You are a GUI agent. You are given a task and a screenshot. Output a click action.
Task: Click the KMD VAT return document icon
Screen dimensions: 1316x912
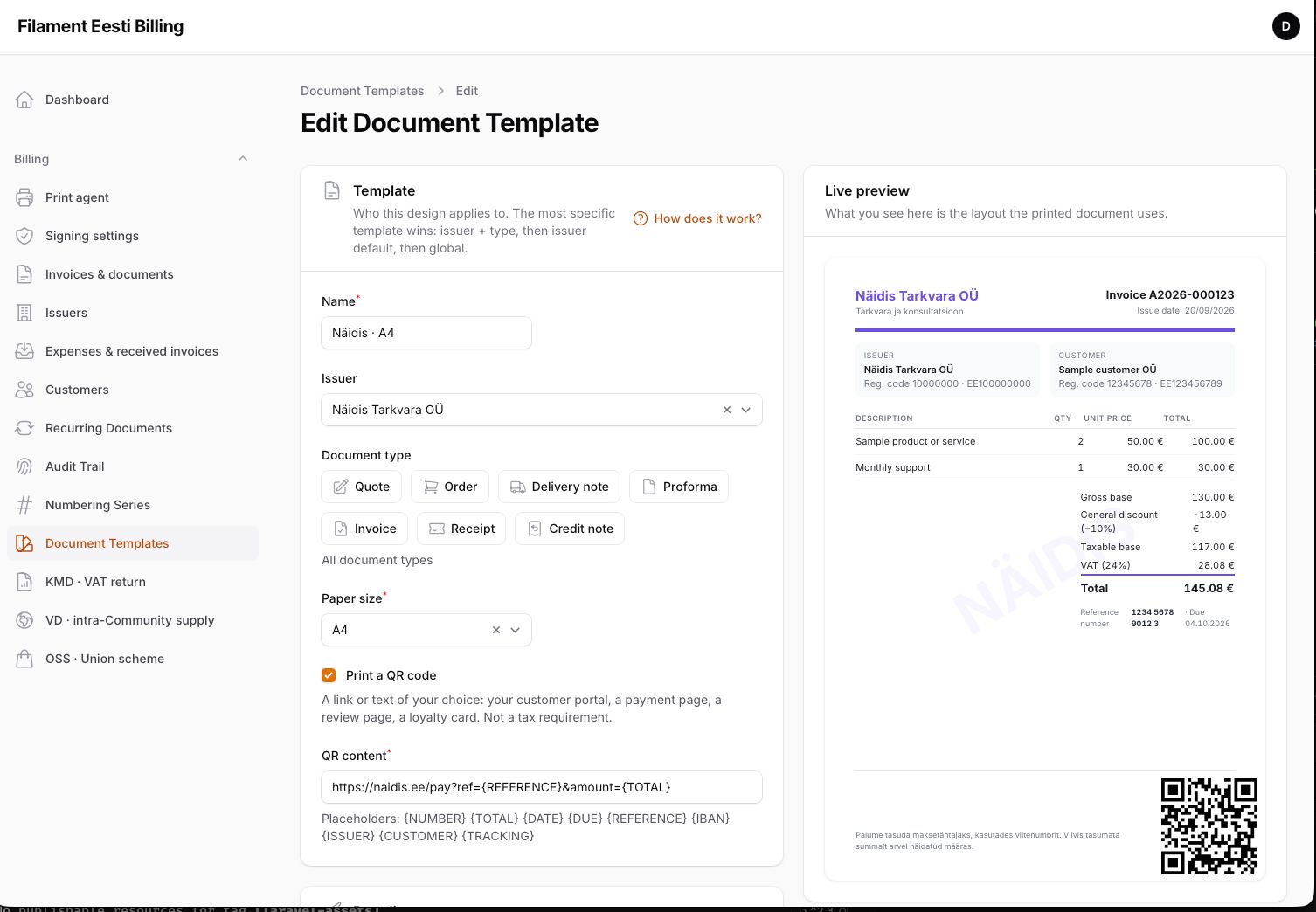[24, 582]
